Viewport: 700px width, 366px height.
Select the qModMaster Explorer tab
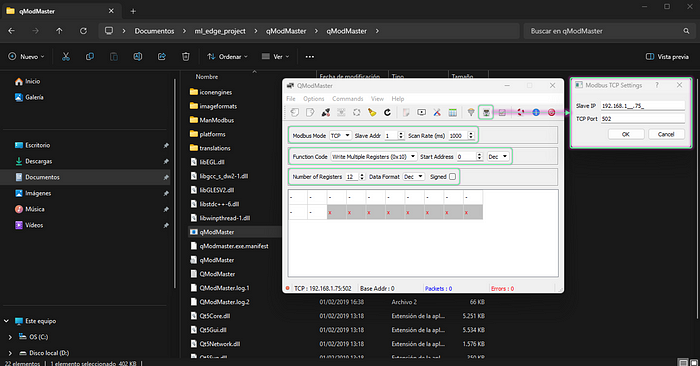[x=61, y=11]
